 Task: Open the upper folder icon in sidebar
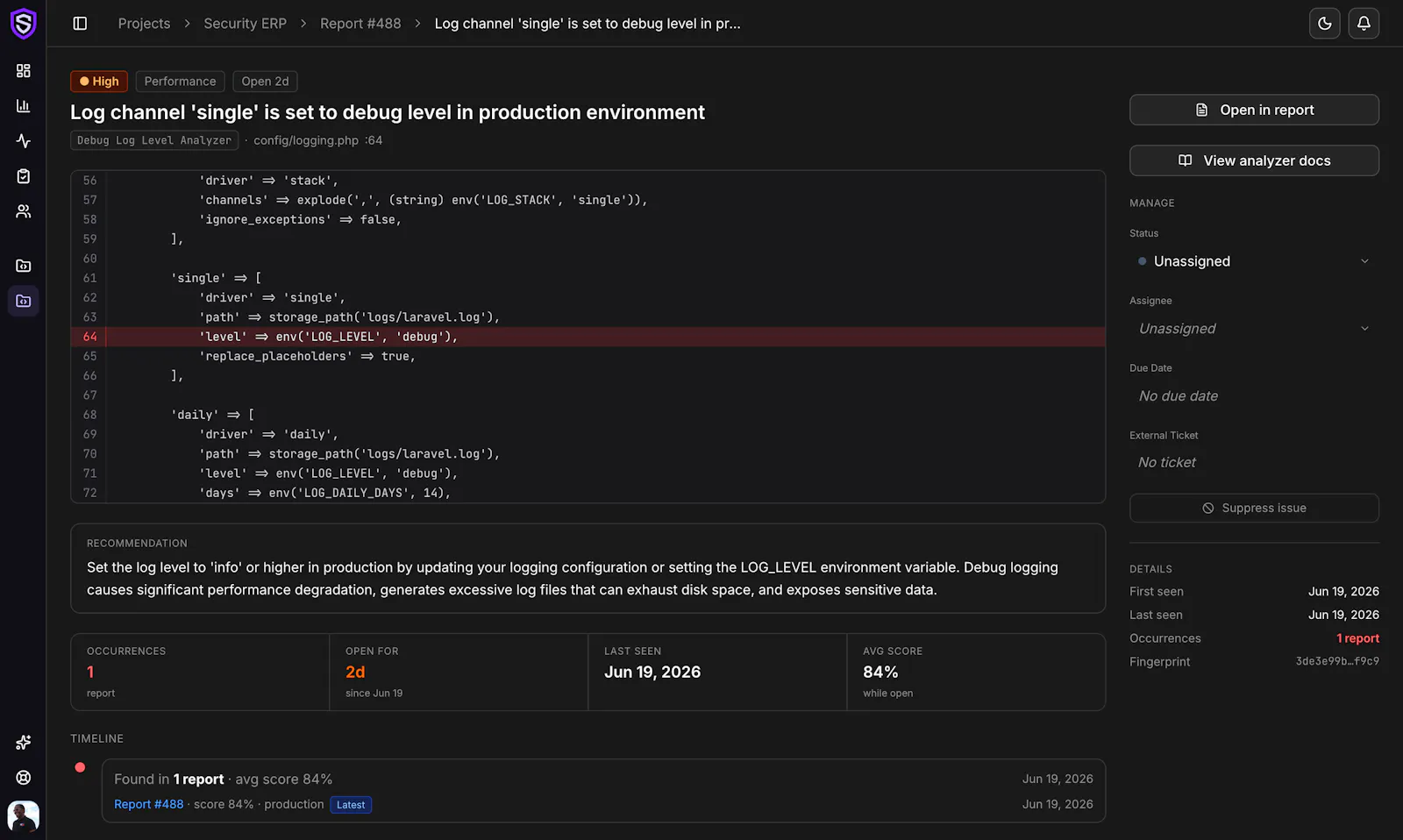click(x=24, y=266)
